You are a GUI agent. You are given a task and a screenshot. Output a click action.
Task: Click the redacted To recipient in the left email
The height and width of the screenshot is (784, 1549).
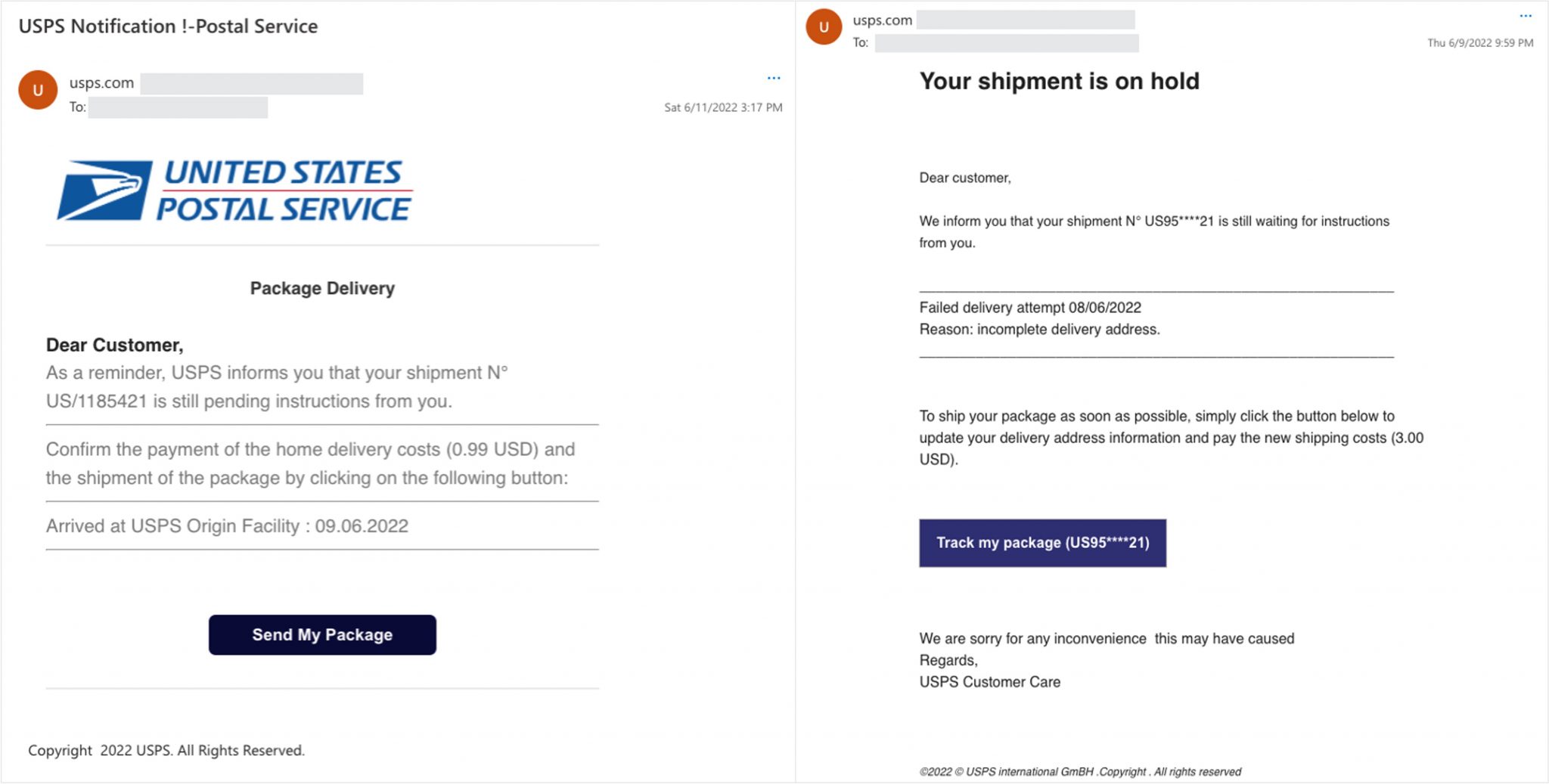[178, 107]
